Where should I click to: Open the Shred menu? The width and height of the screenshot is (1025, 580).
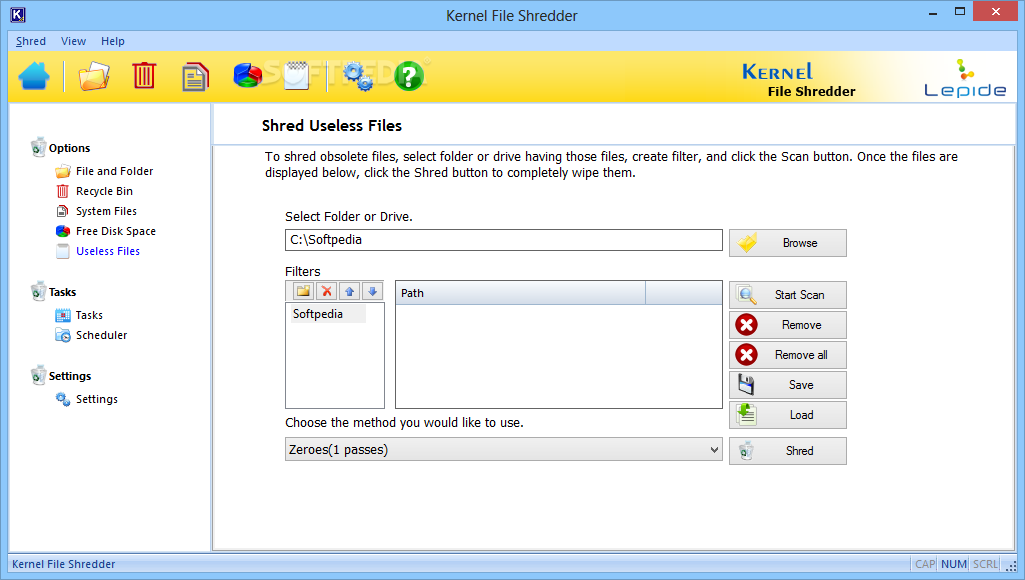31,41
